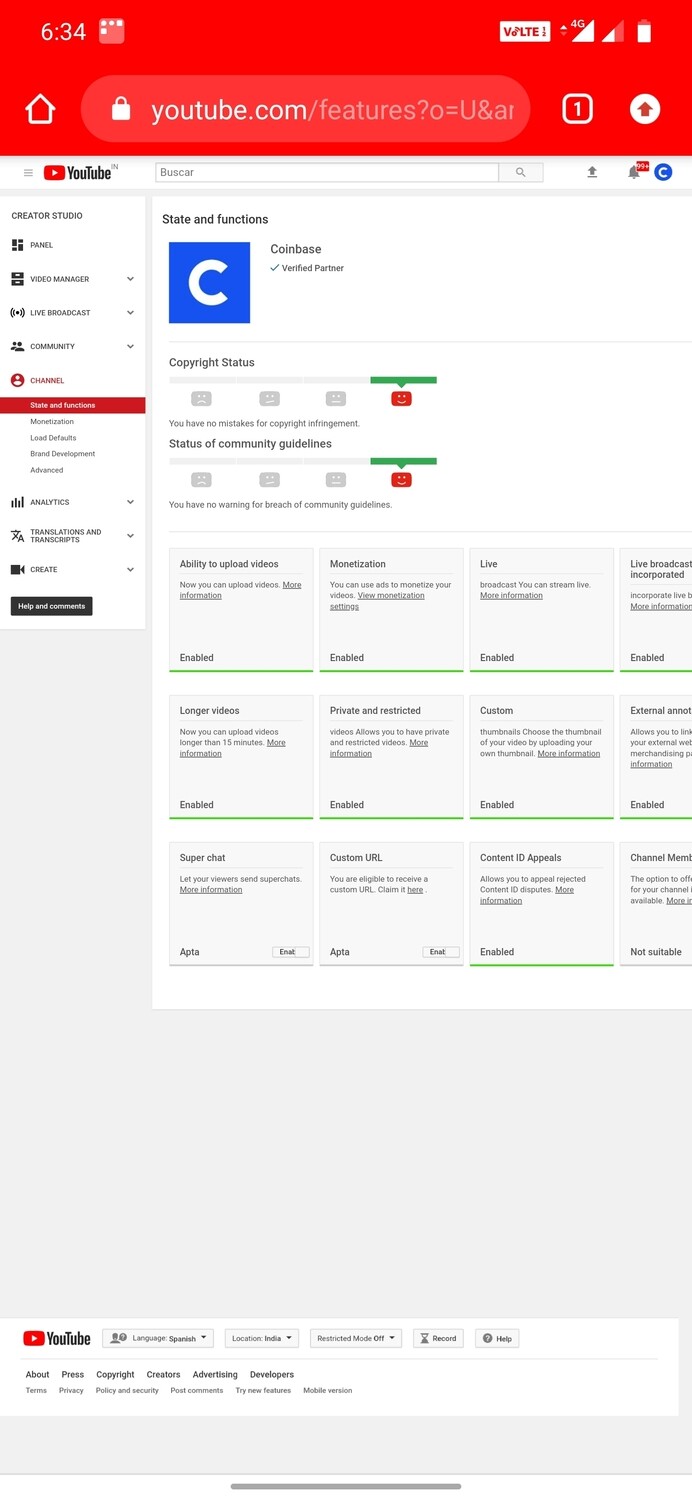Viewport: 692px width, 1500px height.
Task: Tap the lock icon in address bar
Action: click(x=121, y=109)
